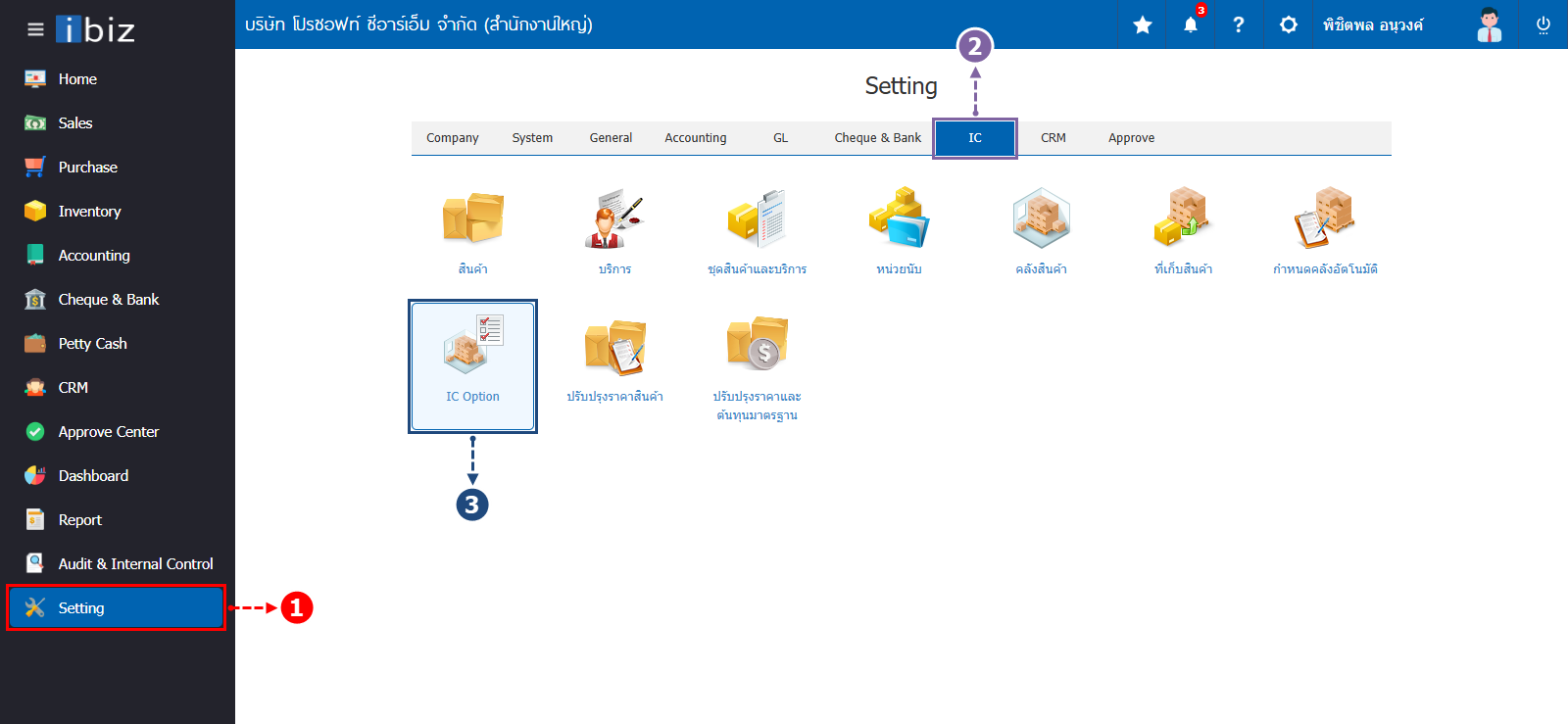
Task: Open Inventory in the sidebar
Action: tap(89, 212)
